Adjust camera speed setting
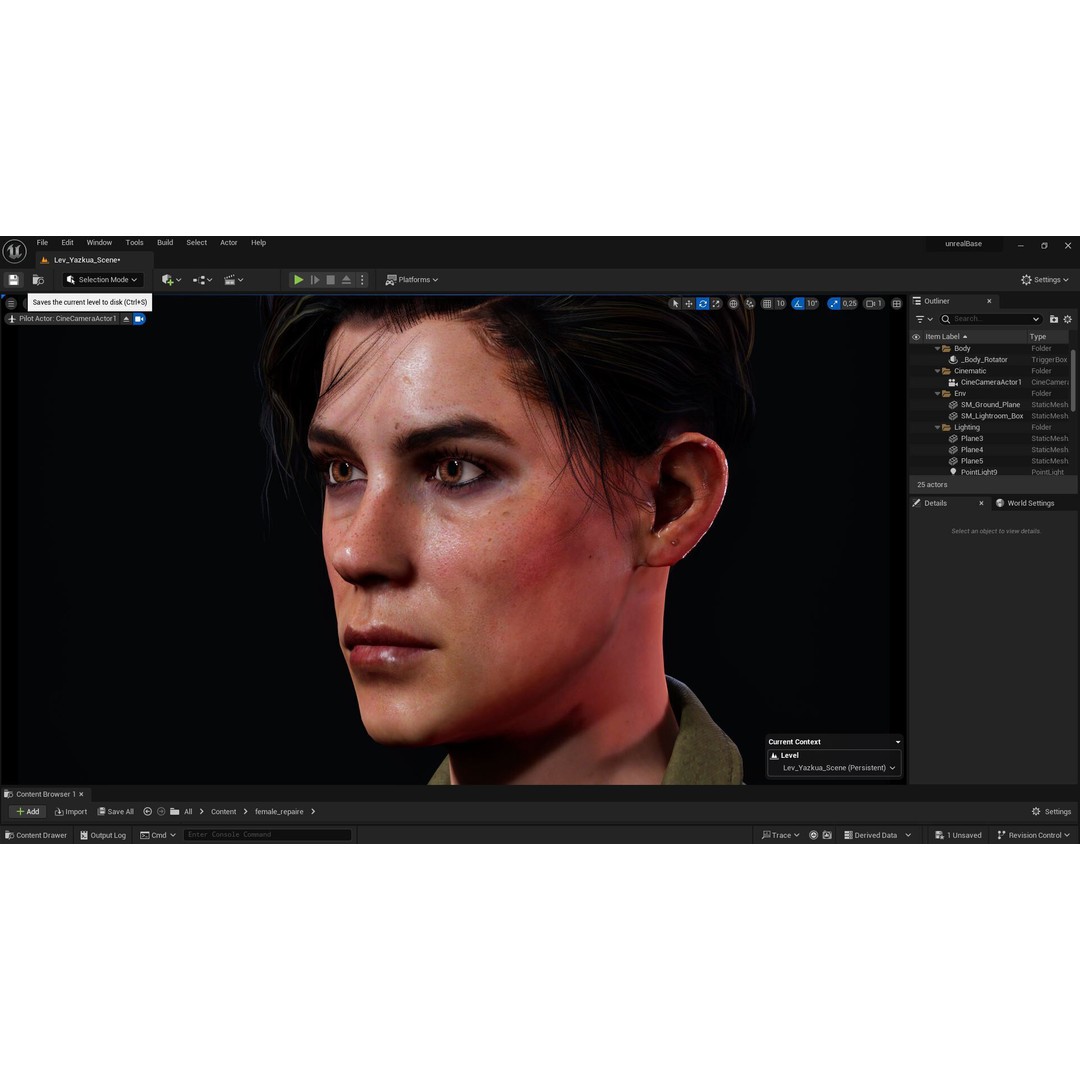 pyautogui.click(x=874, y=303)
